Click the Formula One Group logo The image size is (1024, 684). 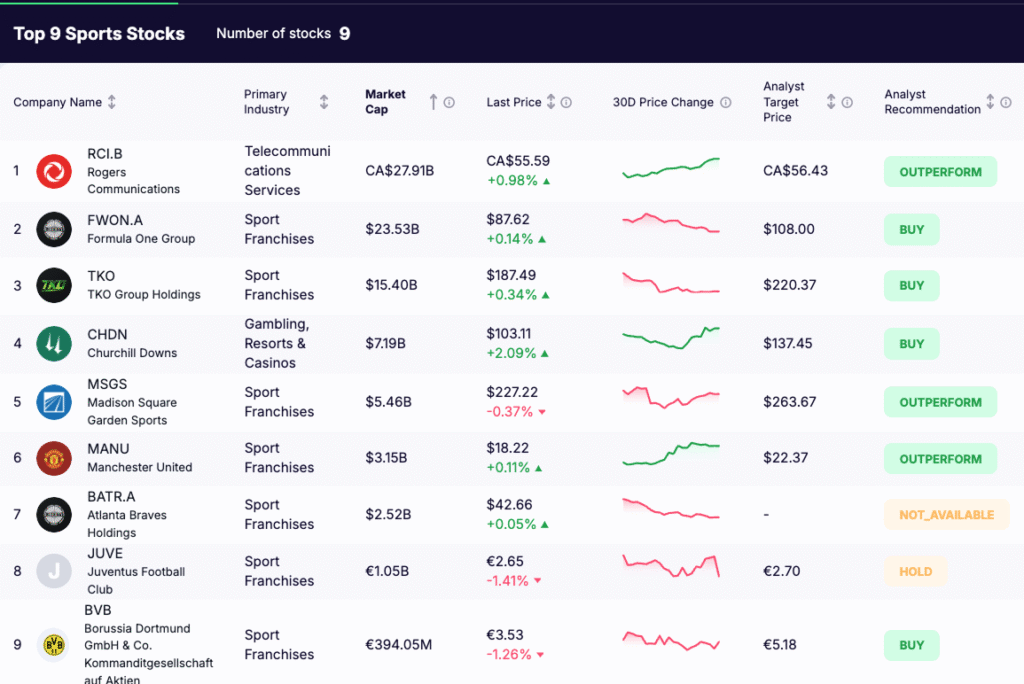53,229
